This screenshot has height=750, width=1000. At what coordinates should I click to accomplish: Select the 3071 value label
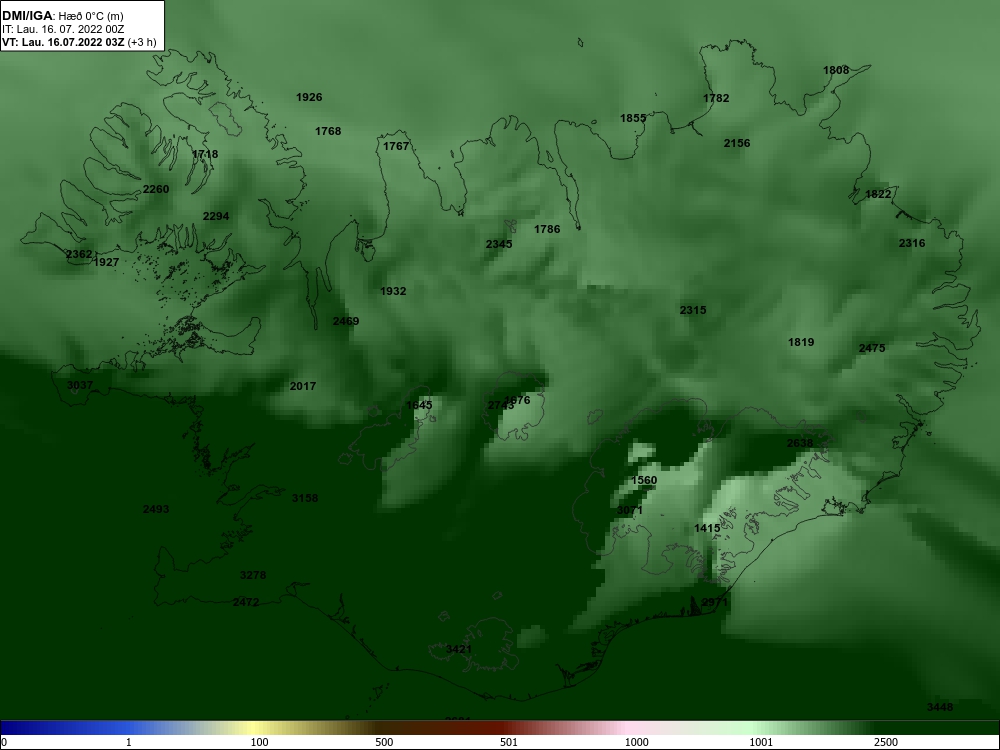[629, 510]
